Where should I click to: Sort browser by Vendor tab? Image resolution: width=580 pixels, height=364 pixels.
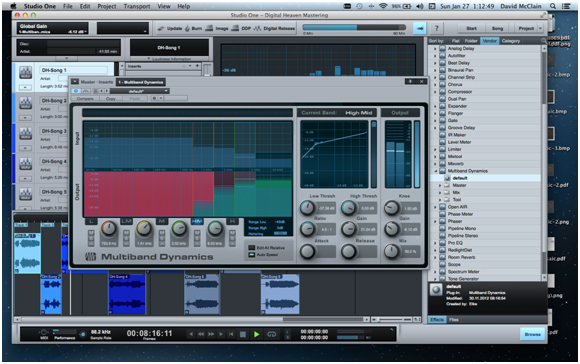(489, 41)
